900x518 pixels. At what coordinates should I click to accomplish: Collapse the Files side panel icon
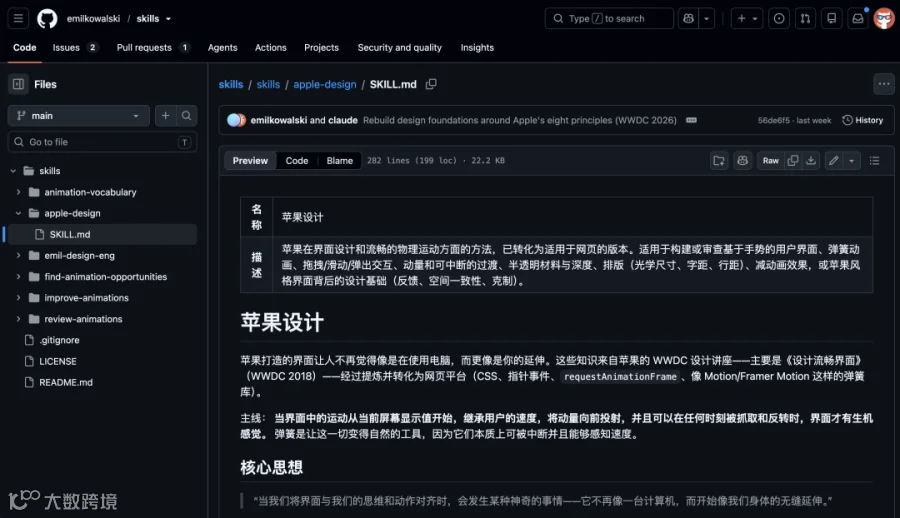18,84
